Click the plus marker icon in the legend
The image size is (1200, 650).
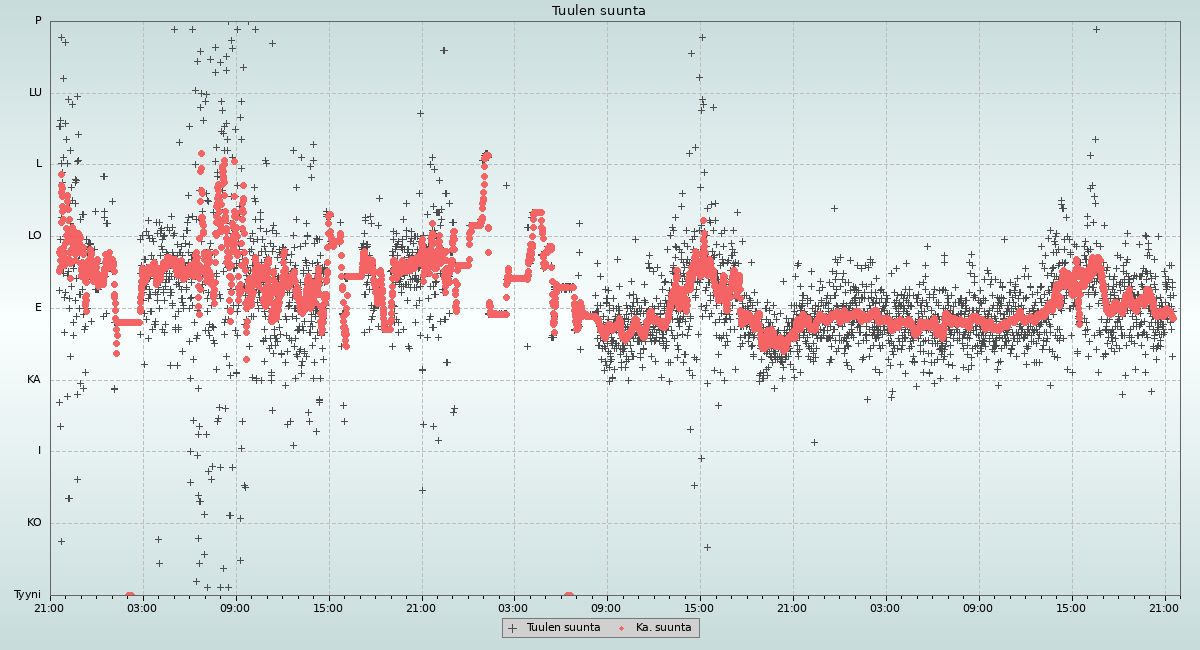(513, 628)
